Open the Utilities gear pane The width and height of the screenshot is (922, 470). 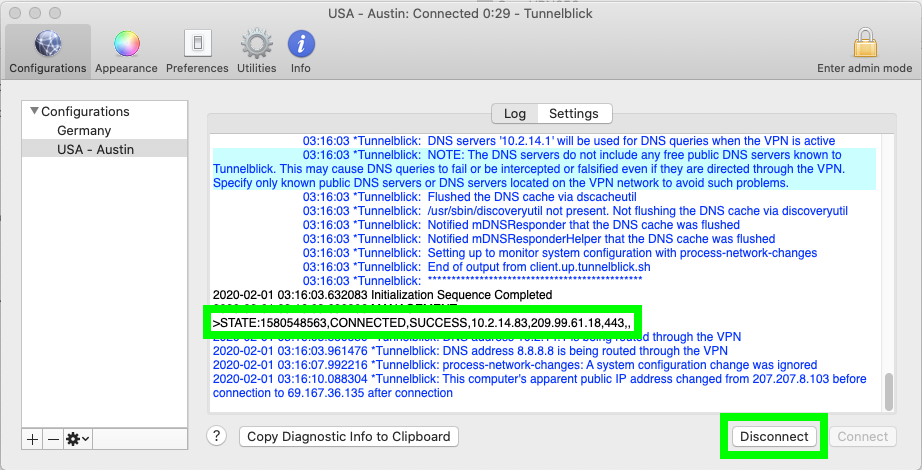(x=256, y=52)
